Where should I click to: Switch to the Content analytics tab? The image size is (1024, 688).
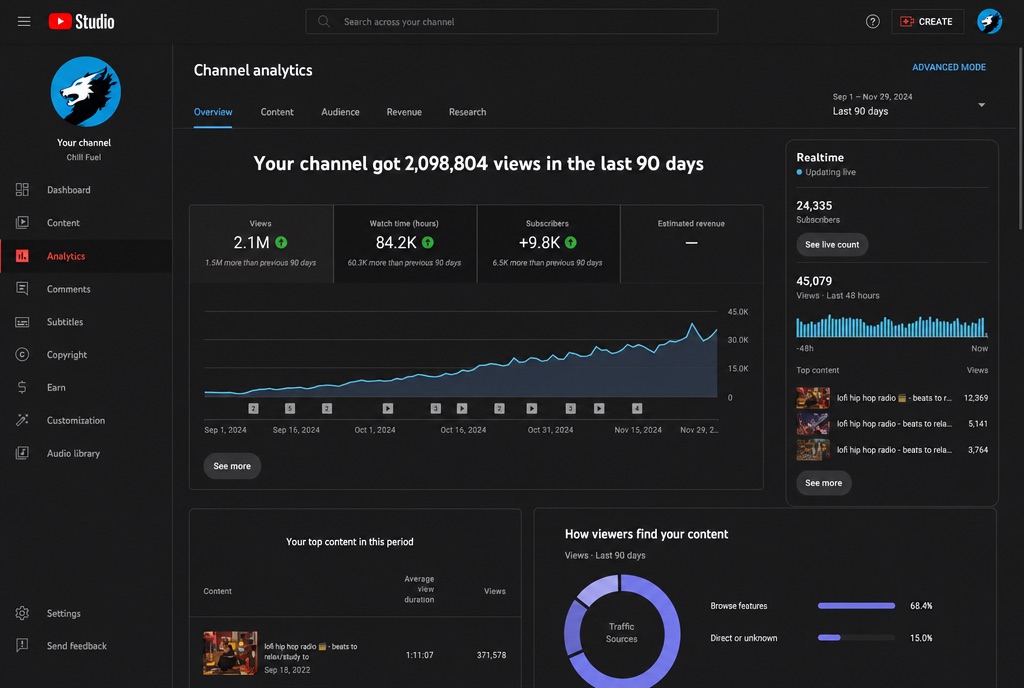click(277, 112)
